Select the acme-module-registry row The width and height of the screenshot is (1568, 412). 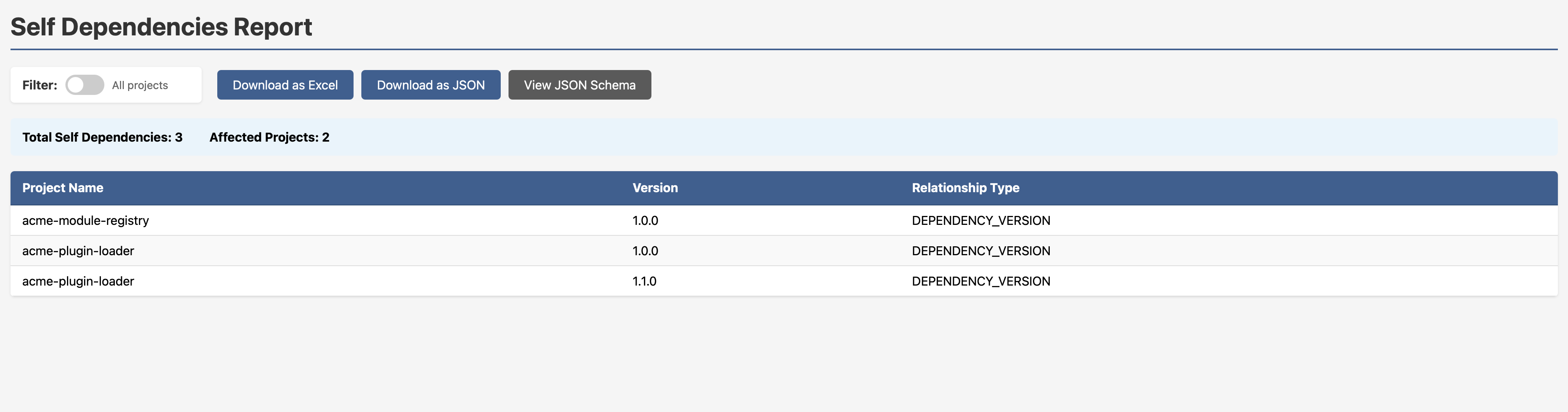(x=85, y=220)
